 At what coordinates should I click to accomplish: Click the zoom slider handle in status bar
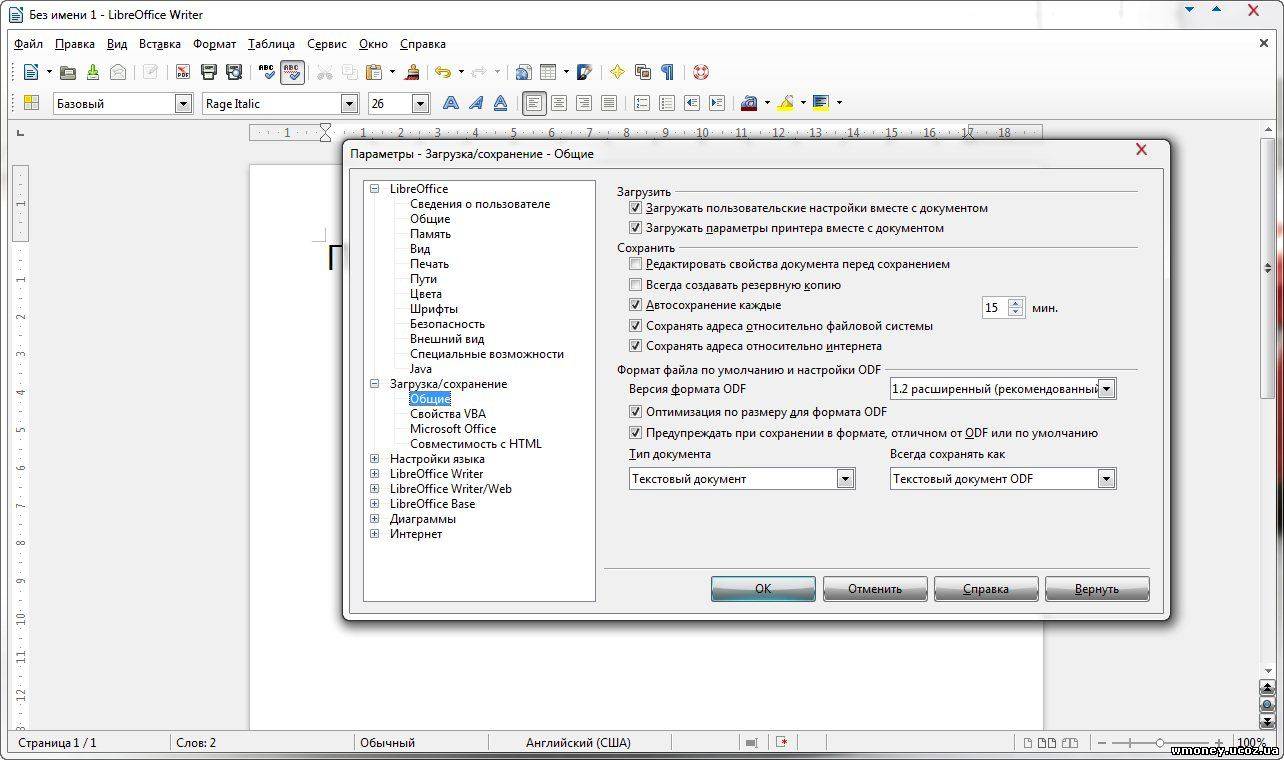[1160, 743]
